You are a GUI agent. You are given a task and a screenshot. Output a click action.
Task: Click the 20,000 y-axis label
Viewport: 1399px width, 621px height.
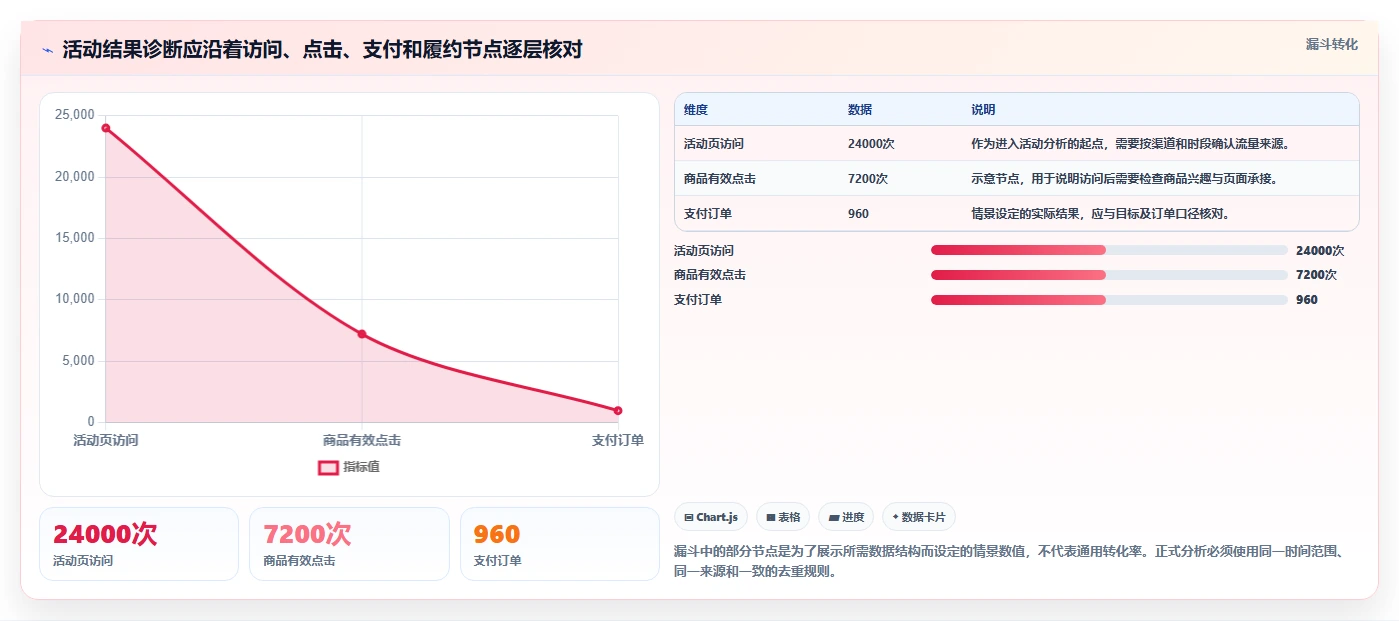point(74,177)
